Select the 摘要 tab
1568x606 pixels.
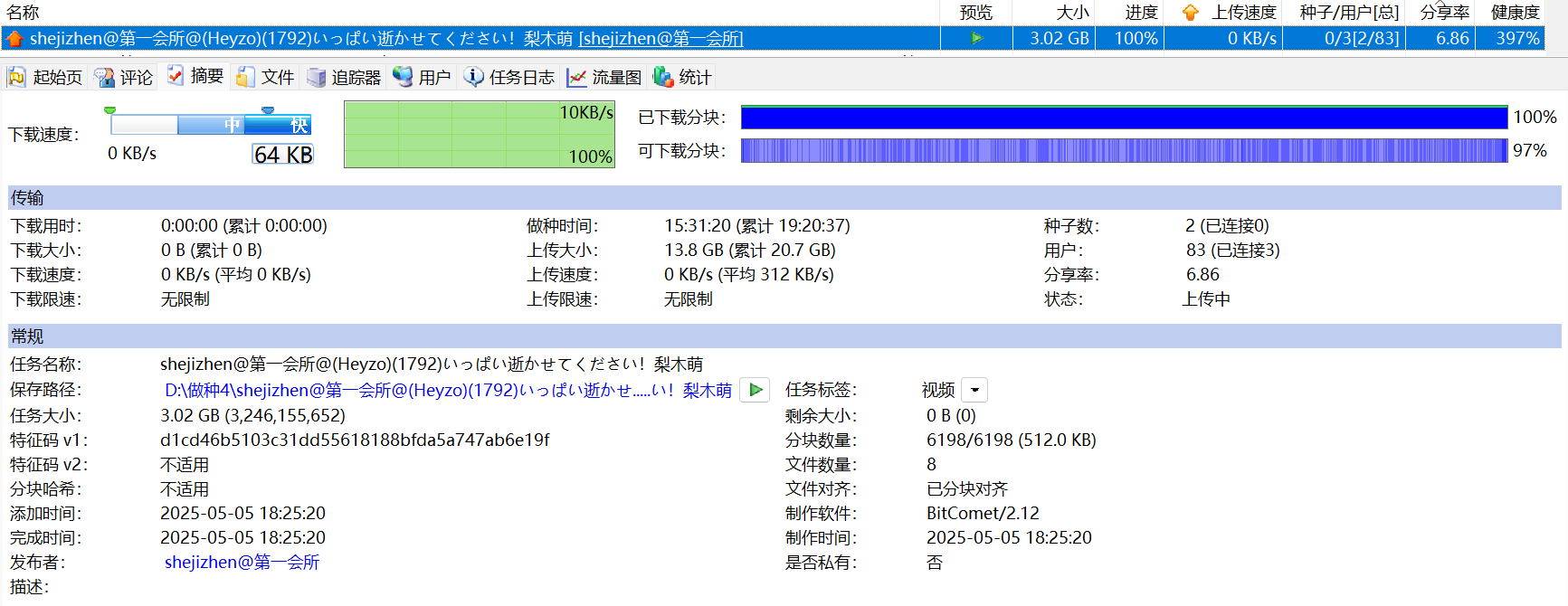(x=195, y=76)
